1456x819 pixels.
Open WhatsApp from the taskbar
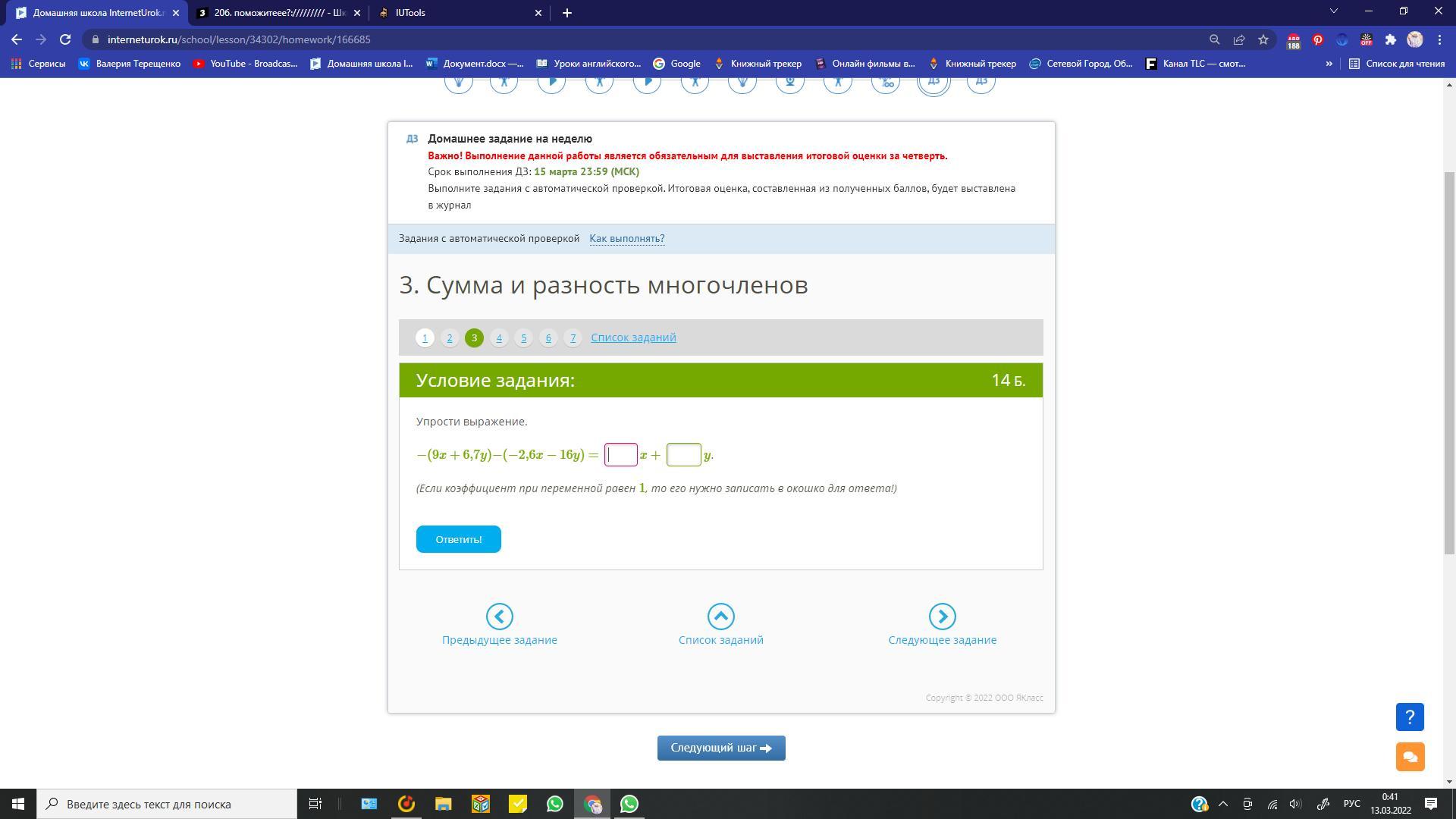click(555, 804)
